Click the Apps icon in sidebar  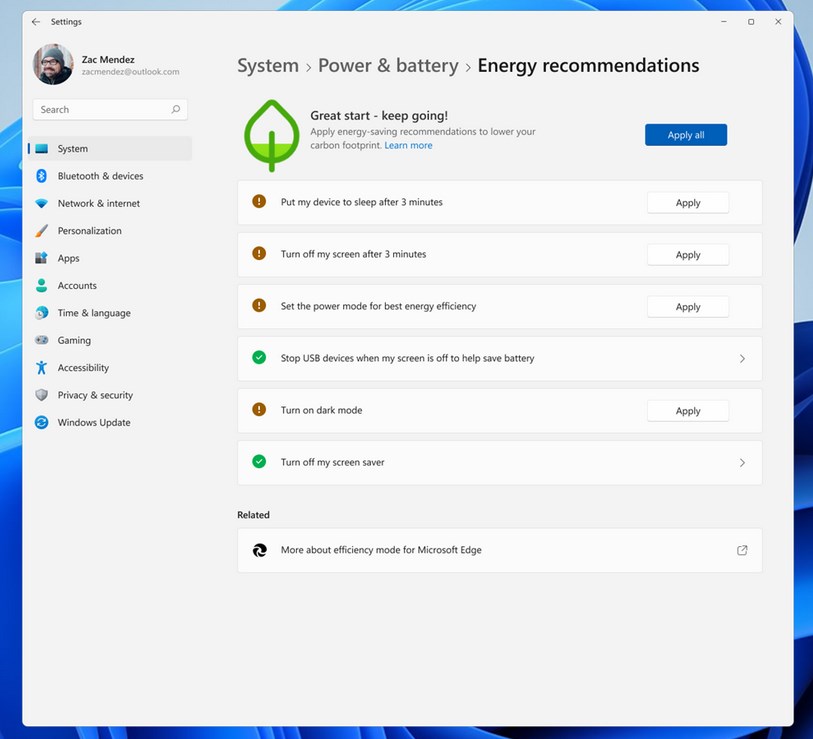(41, 258)
